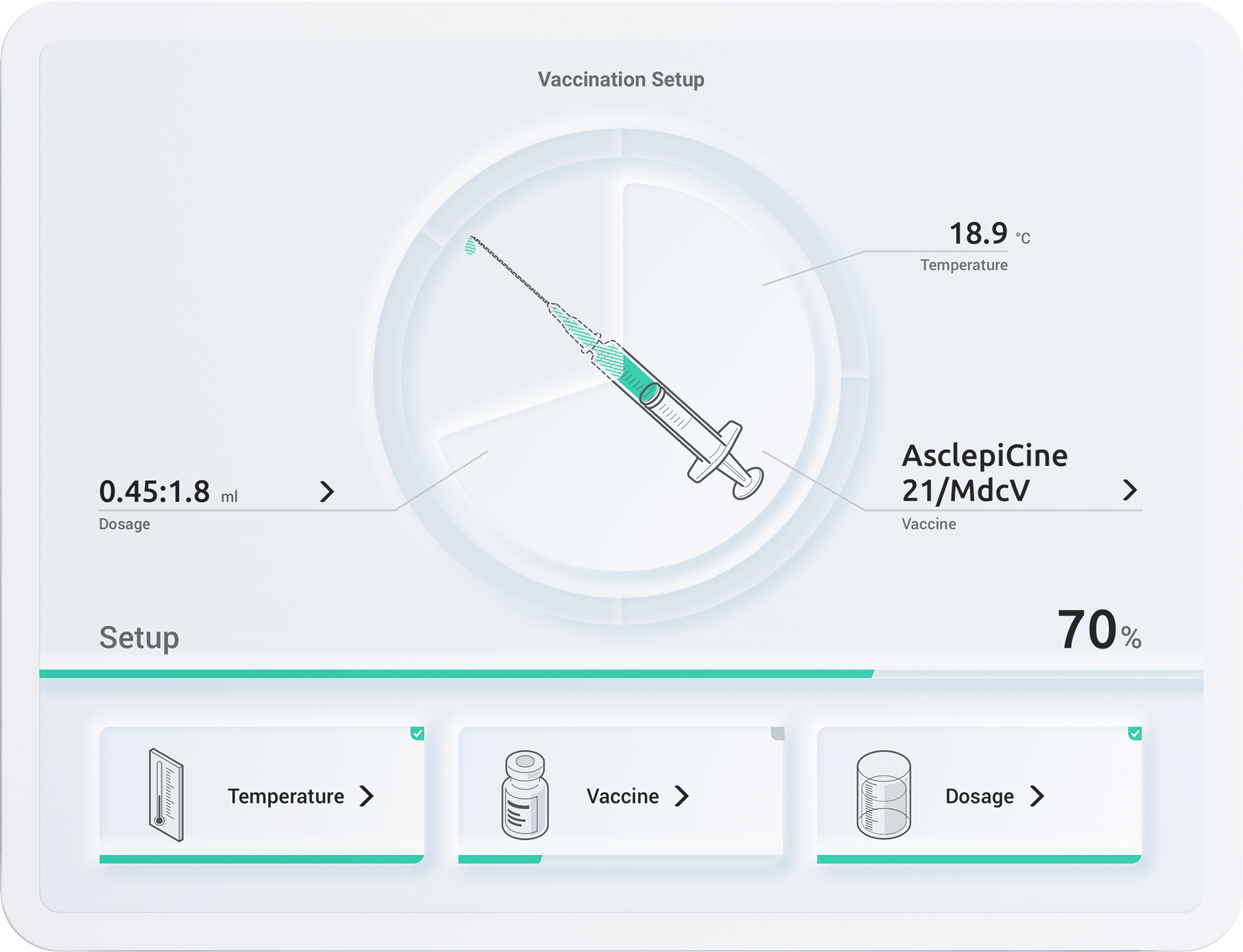This screenshot has height=952, width=1243.
Task: Click the syringe illustration in the dial
Action: (614, 367)
